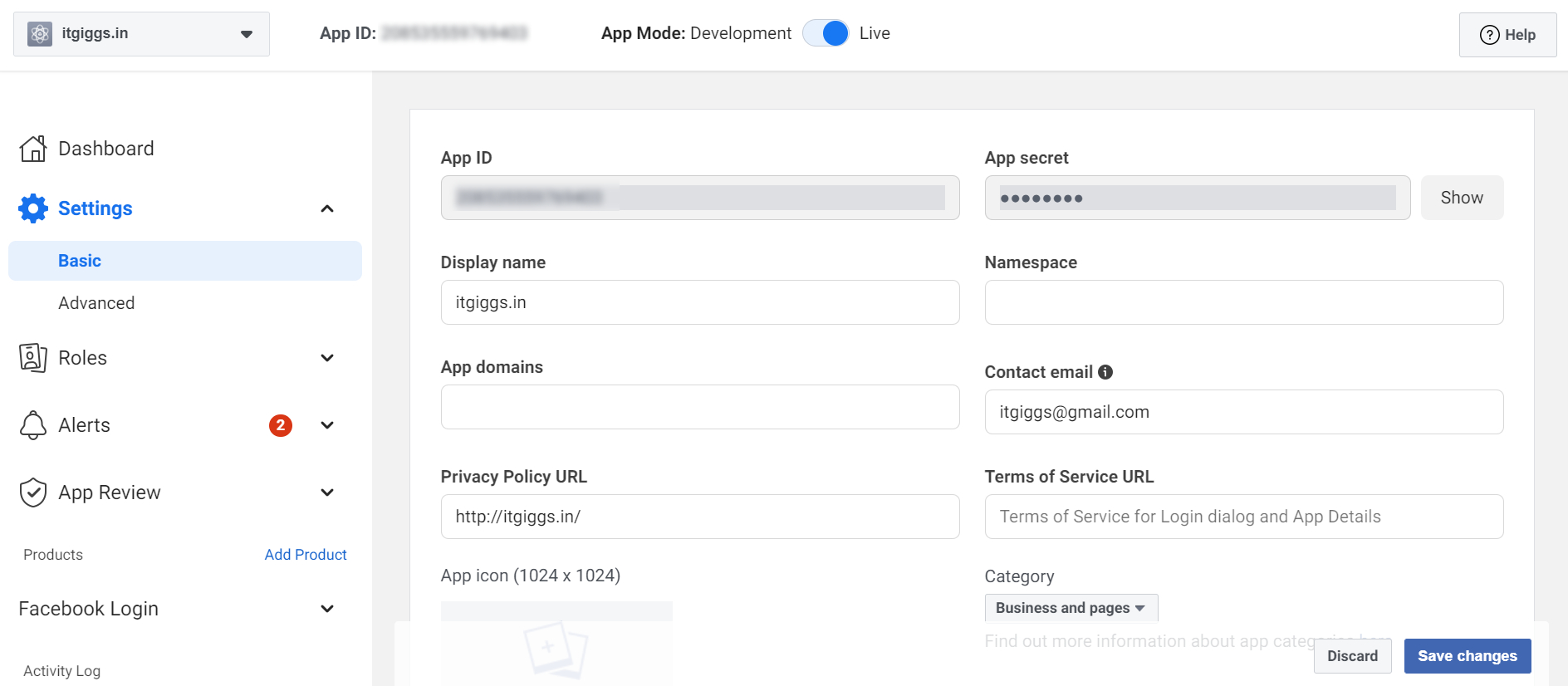Expand the Alerts chevron

pyautogui.click(x=327, y=425)
